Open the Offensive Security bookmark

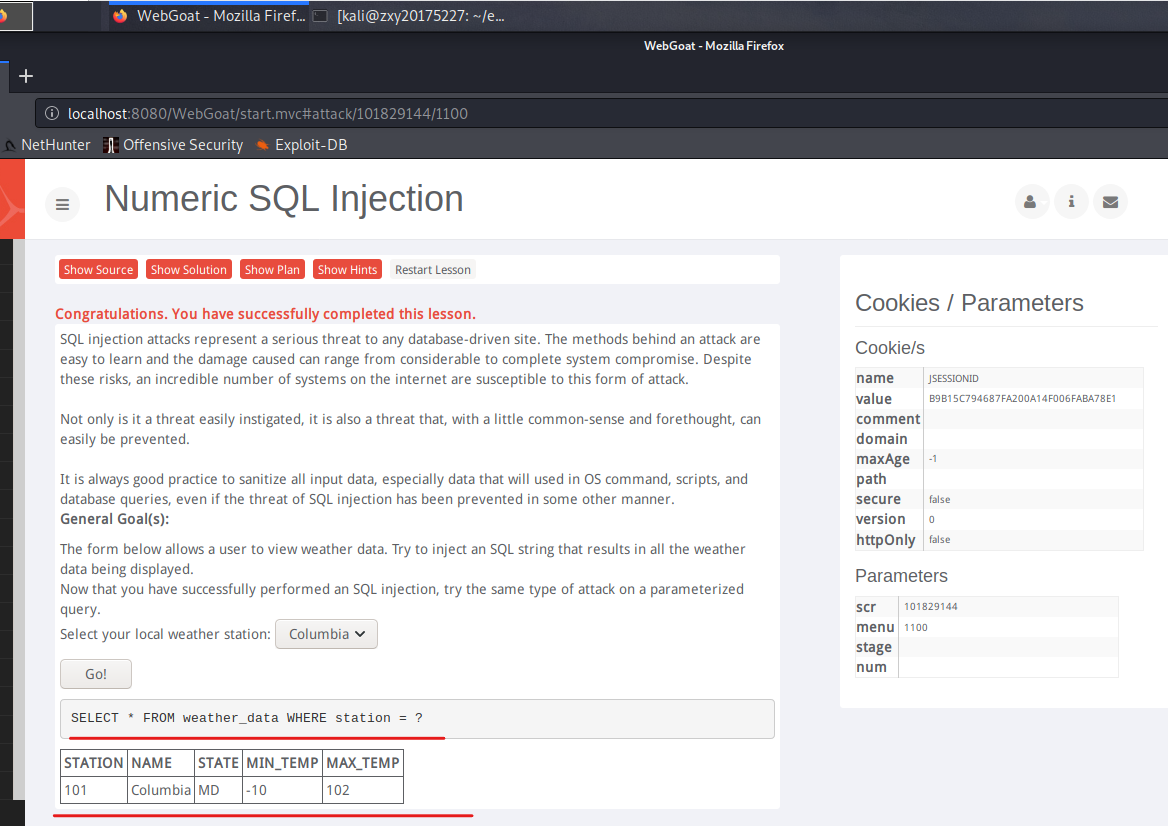click(x=174, y=145)
